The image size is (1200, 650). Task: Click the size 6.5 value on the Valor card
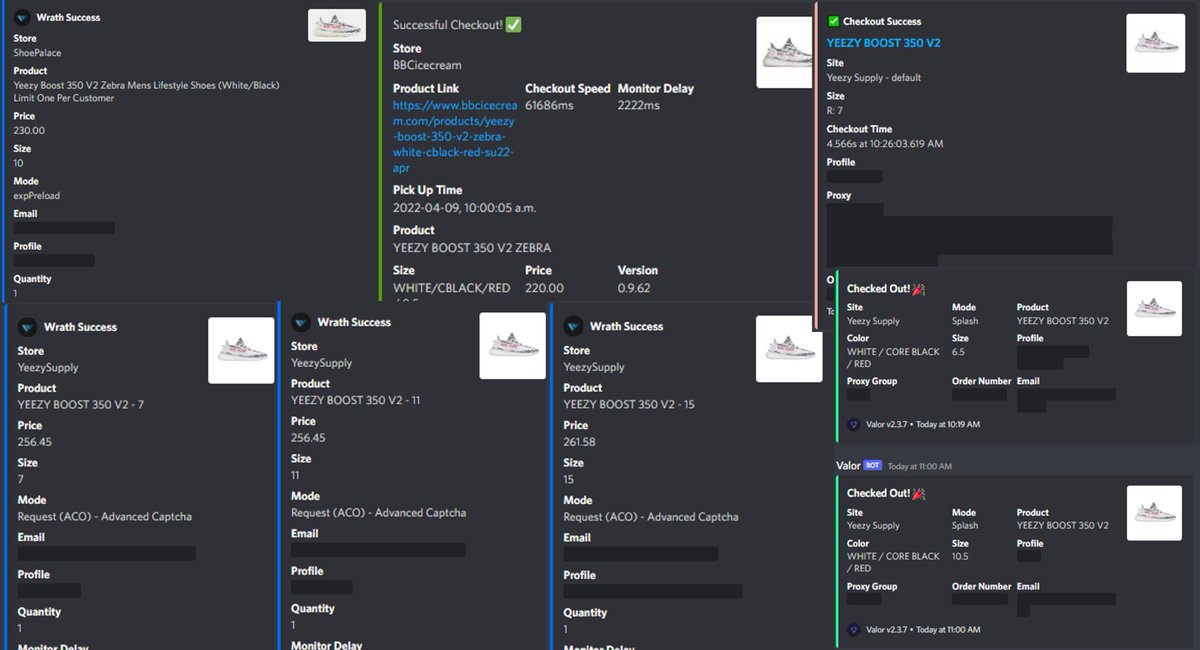pos(958,352)
